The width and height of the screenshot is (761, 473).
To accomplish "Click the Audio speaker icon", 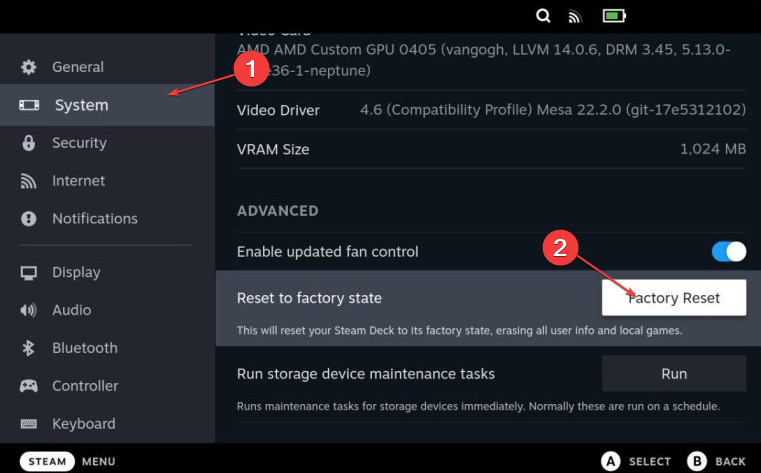I will tap(28, 310).
